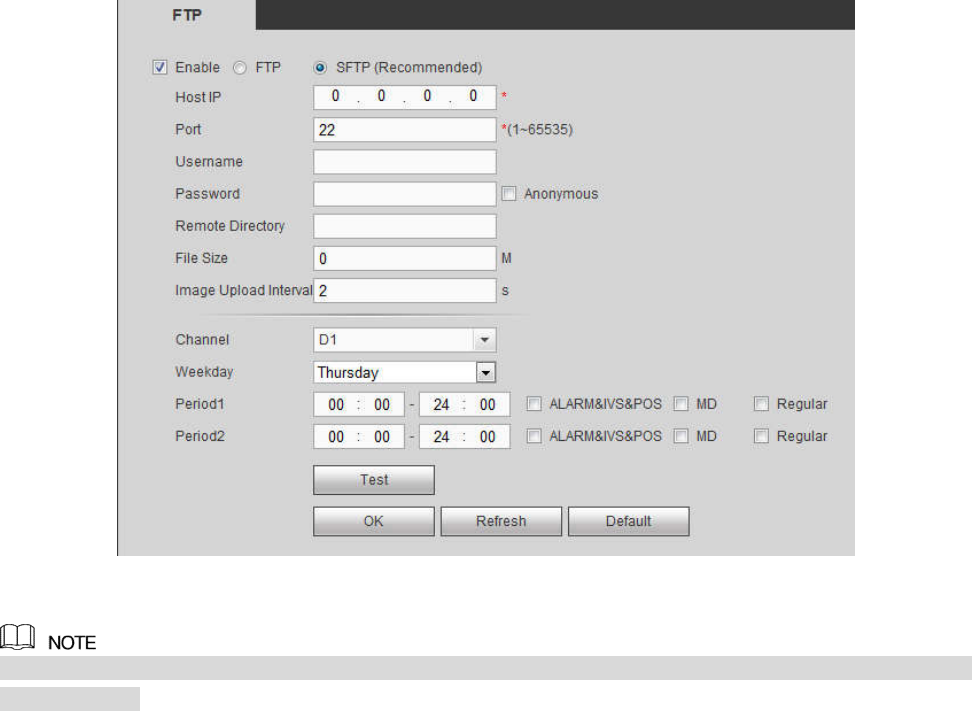The image size is (972, 711).
Task: Switch to the FTP tab
Action: (x=187, y=15)
